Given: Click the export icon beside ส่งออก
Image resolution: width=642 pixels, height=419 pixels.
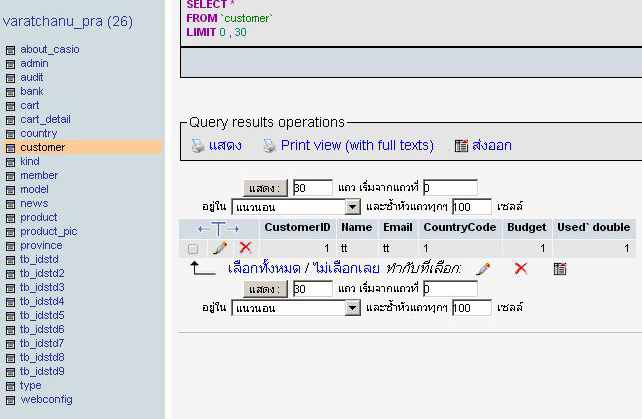Looking at the screenshot, I should 461,145.
